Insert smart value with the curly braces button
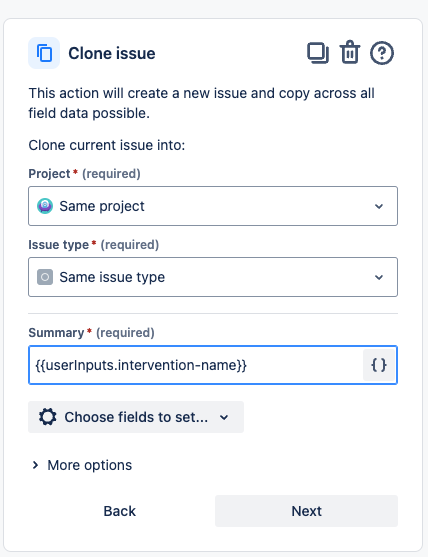 tap(379, 365)
